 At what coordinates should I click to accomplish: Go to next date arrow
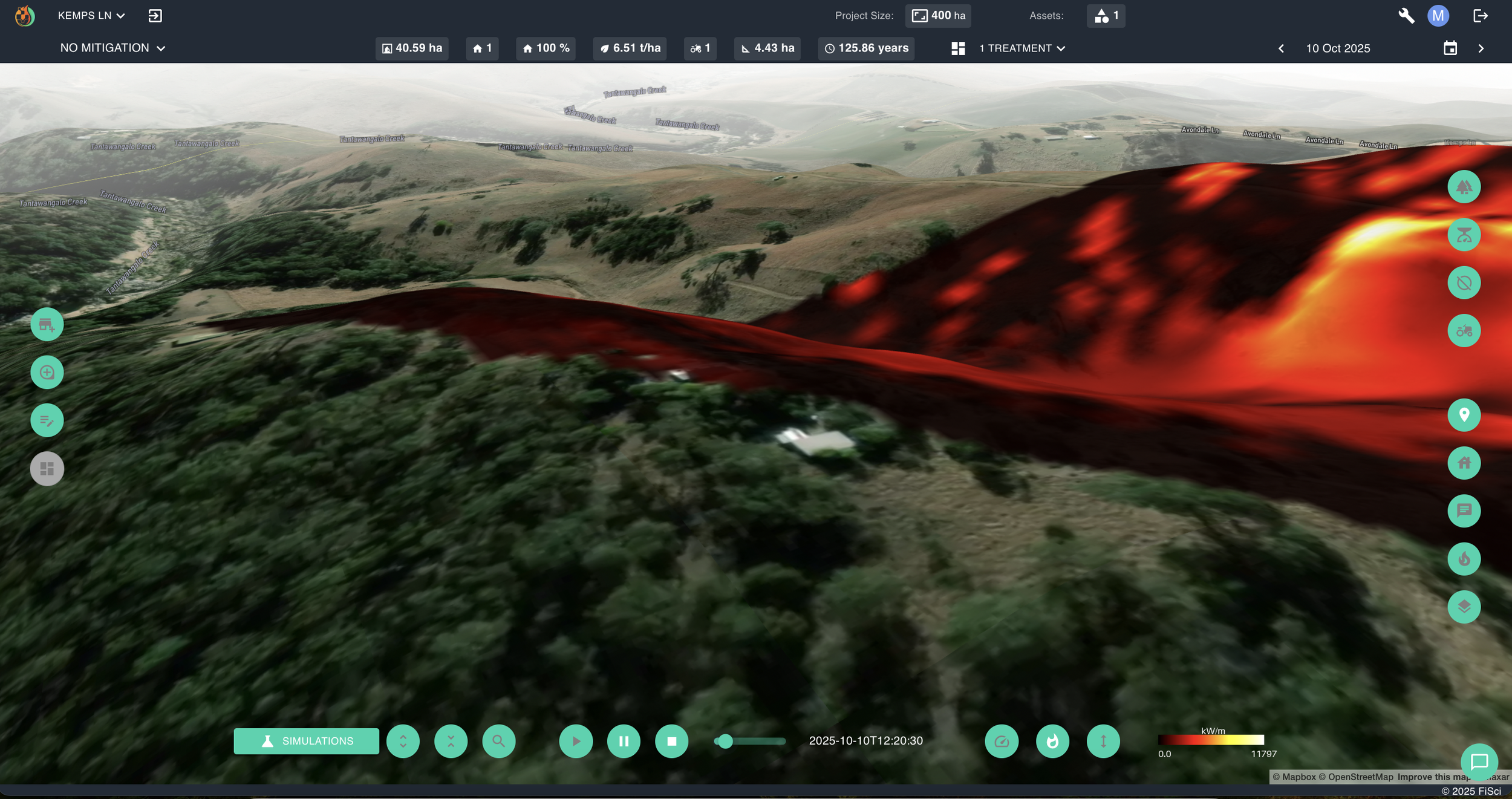pos(1481,48)
